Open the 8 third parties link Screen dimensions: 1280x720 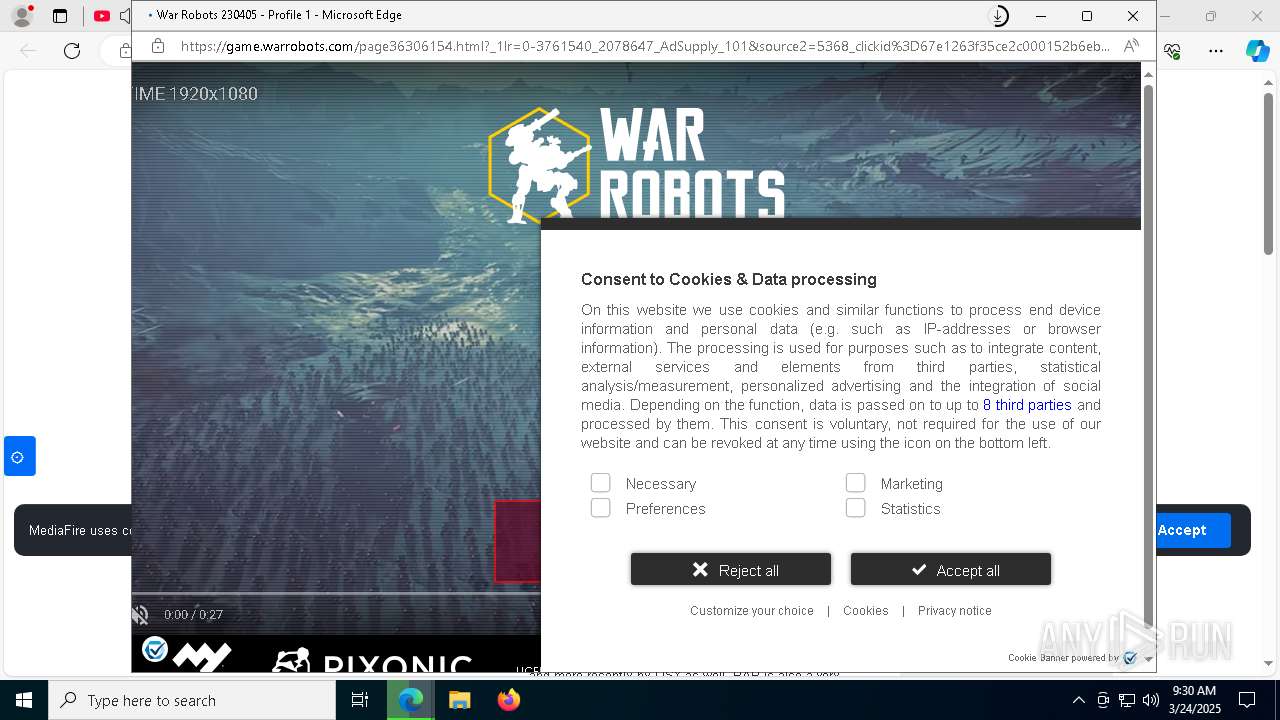point(1027,405)
